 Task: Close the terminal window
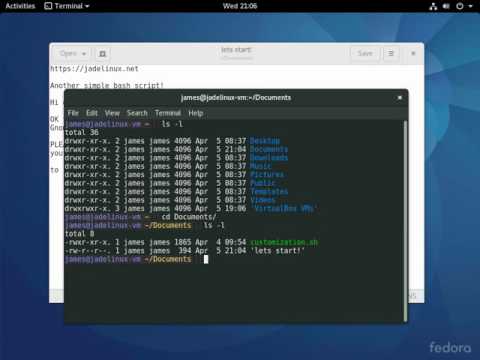coord(399,98)
